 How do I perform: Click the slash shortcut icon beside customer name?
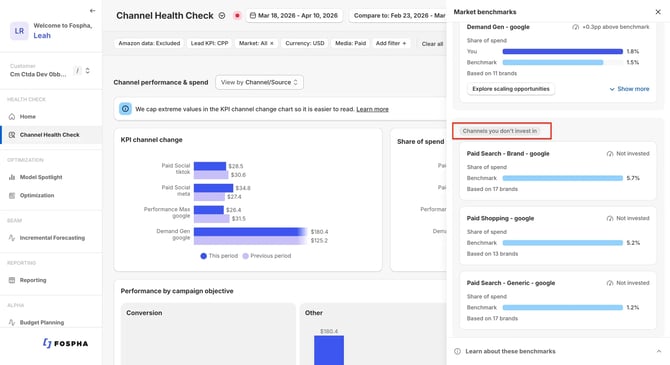click(x=77, y=71)
